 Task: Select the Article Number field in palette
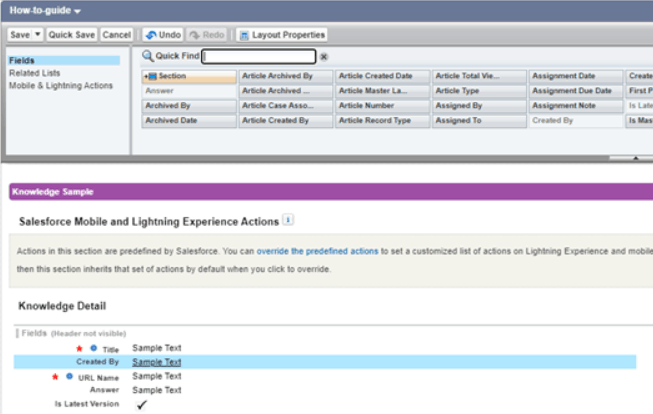pyautogui.click(x=381, y=105)
